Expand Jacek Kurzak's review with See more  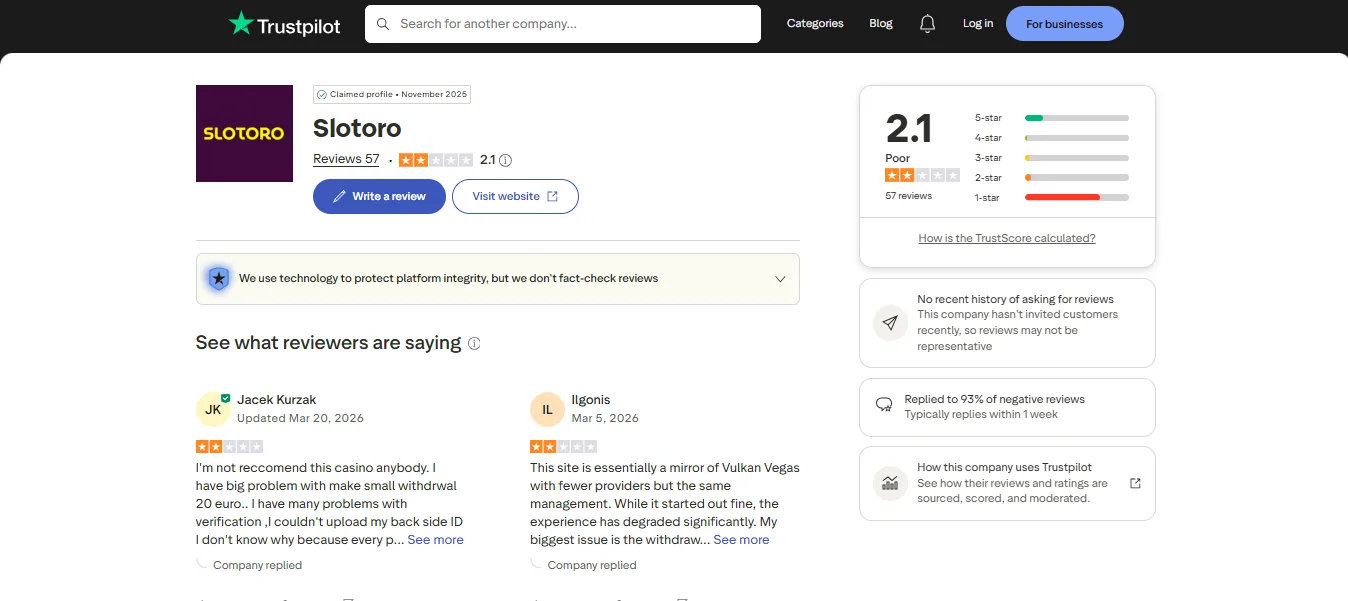[435, 540]
